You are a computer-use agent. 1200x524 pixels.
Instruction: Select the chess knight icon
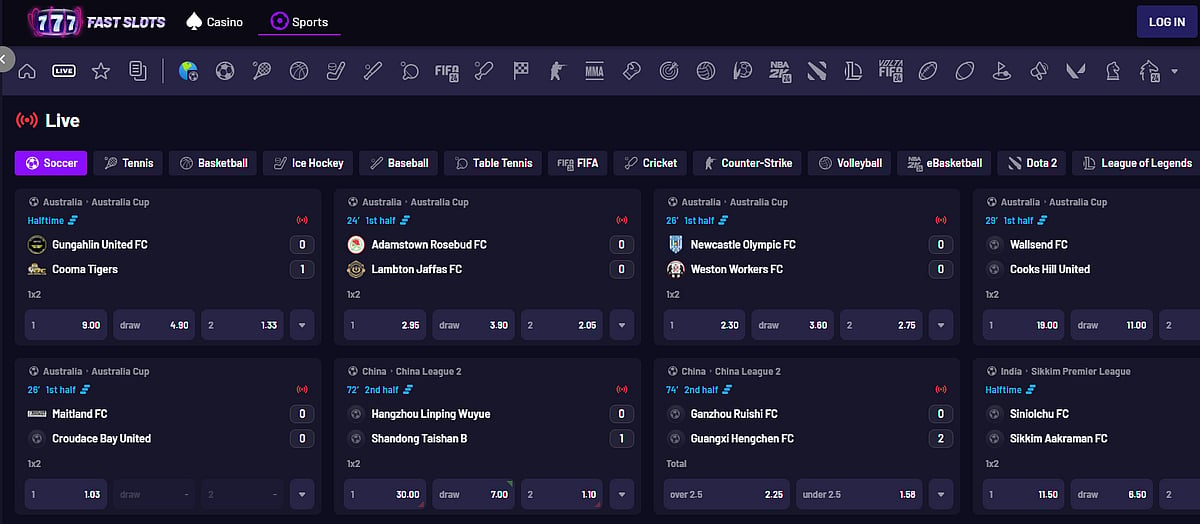point(1112,71)
